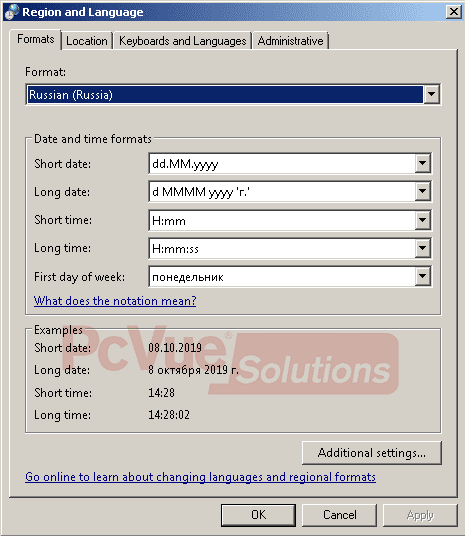Screen dimensions: 465x536
Task: Click the Region and Language globe icon
Action: click(x=12, y=12)
